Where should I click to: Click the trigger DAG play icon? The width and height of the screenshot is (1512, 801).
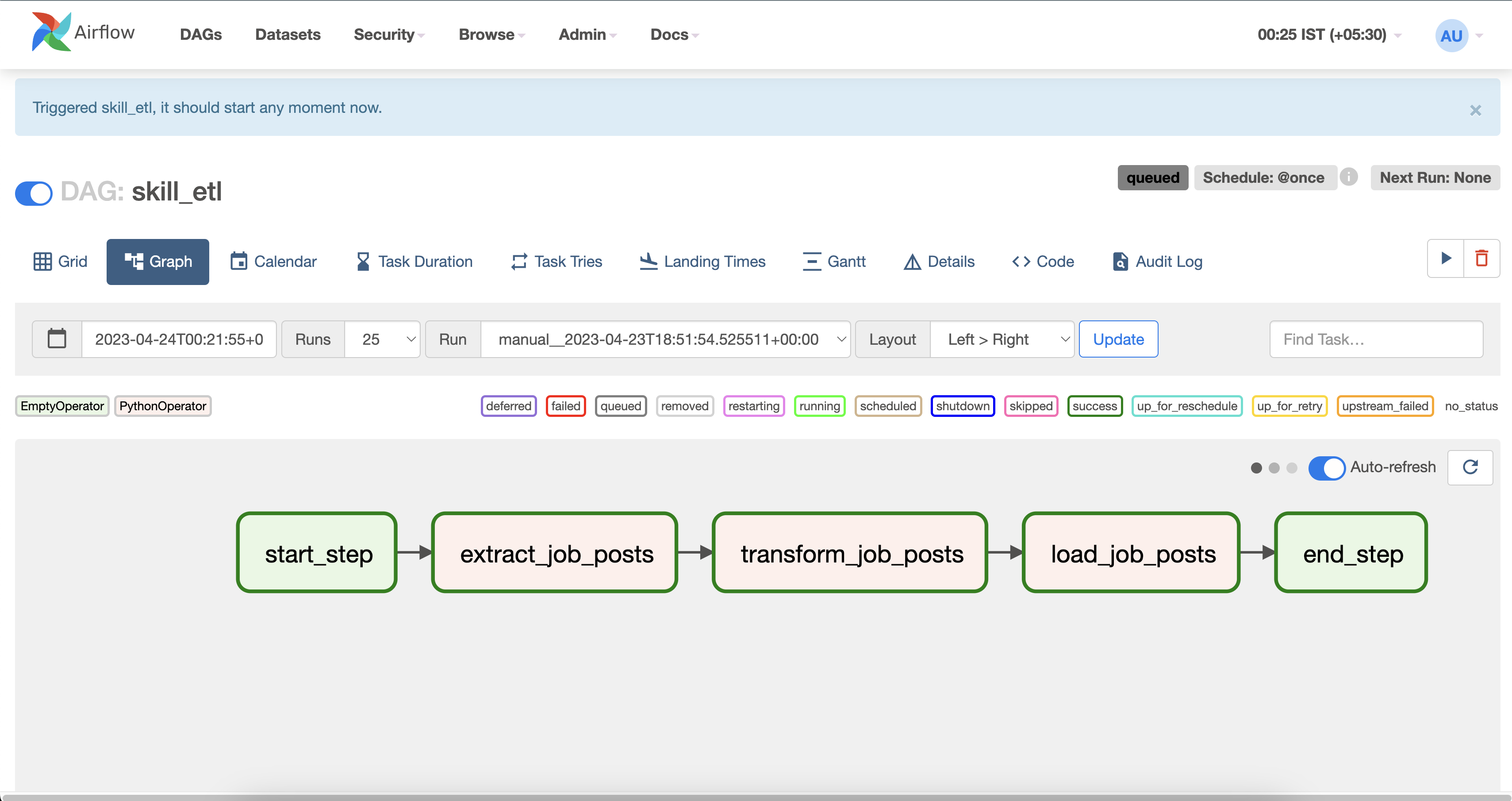click(x=1446, y=258)
